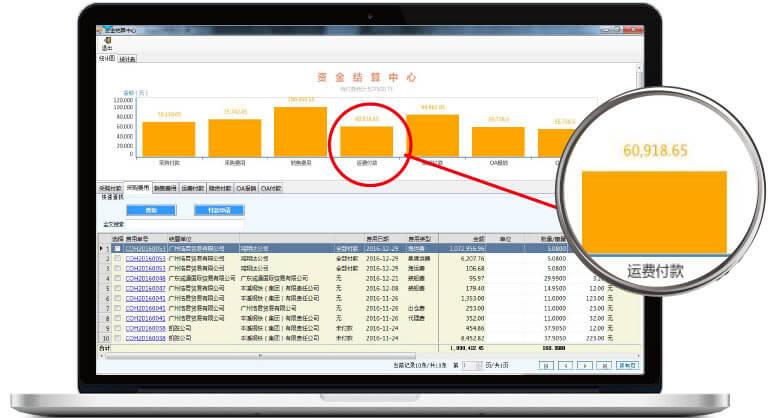
Task: Tick the checkbox in table row 10
Action: pos(117,338)
